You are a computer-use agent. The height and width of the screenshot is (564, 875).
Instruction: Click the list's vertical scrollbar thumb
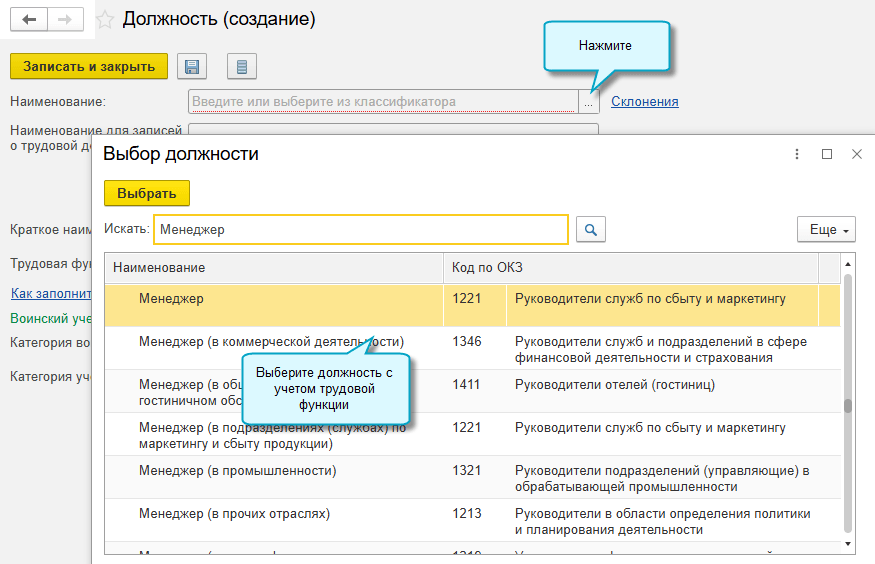[848, 406]
